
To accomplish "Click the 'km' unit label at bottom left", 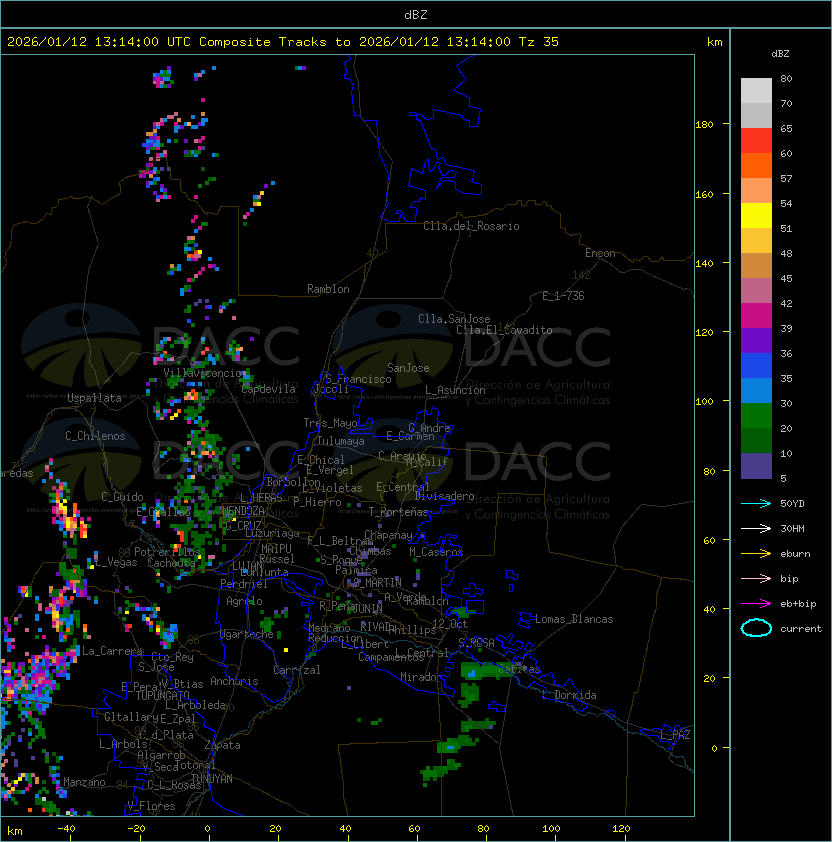I will tap(15, 831).
